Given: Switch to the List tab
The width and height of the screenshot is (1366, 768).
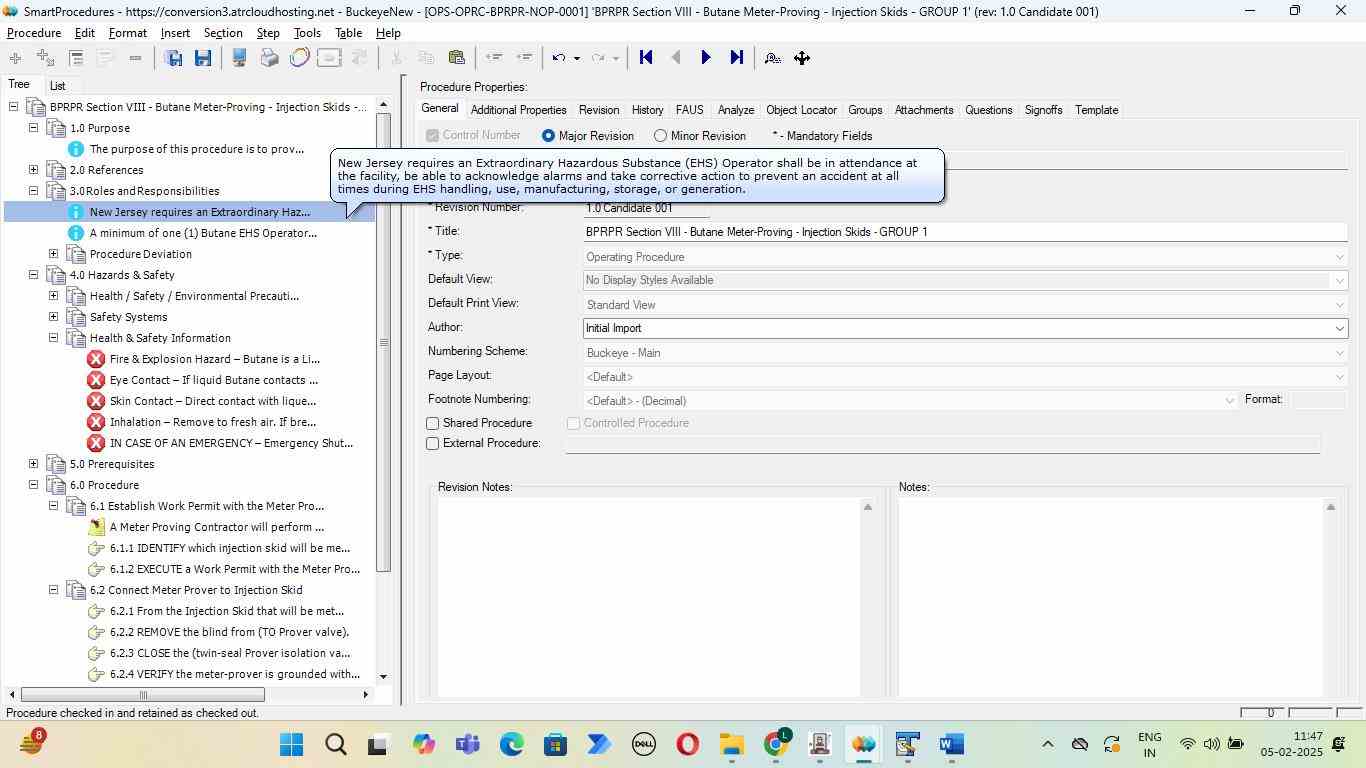Looking at the screenshot, I should coord(58,86).
